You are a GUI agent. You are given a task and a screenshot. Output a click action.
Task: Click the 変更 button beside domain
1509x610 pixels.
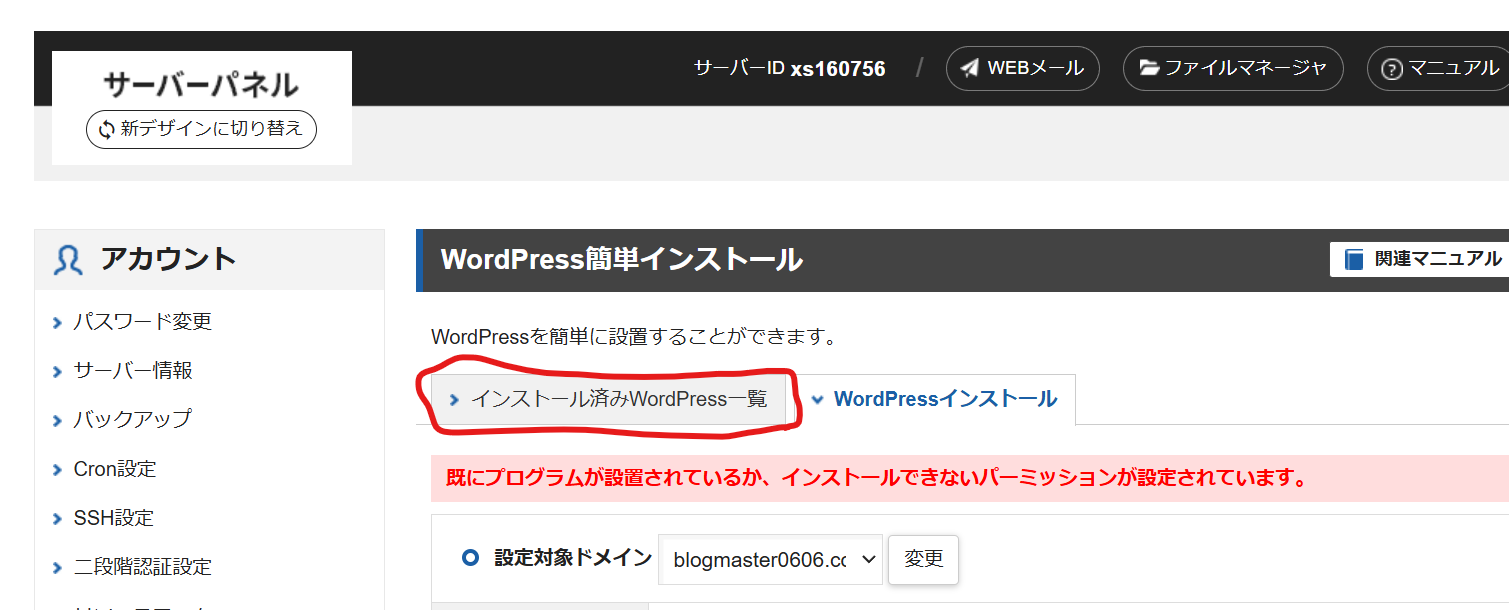tap(923, 559)
